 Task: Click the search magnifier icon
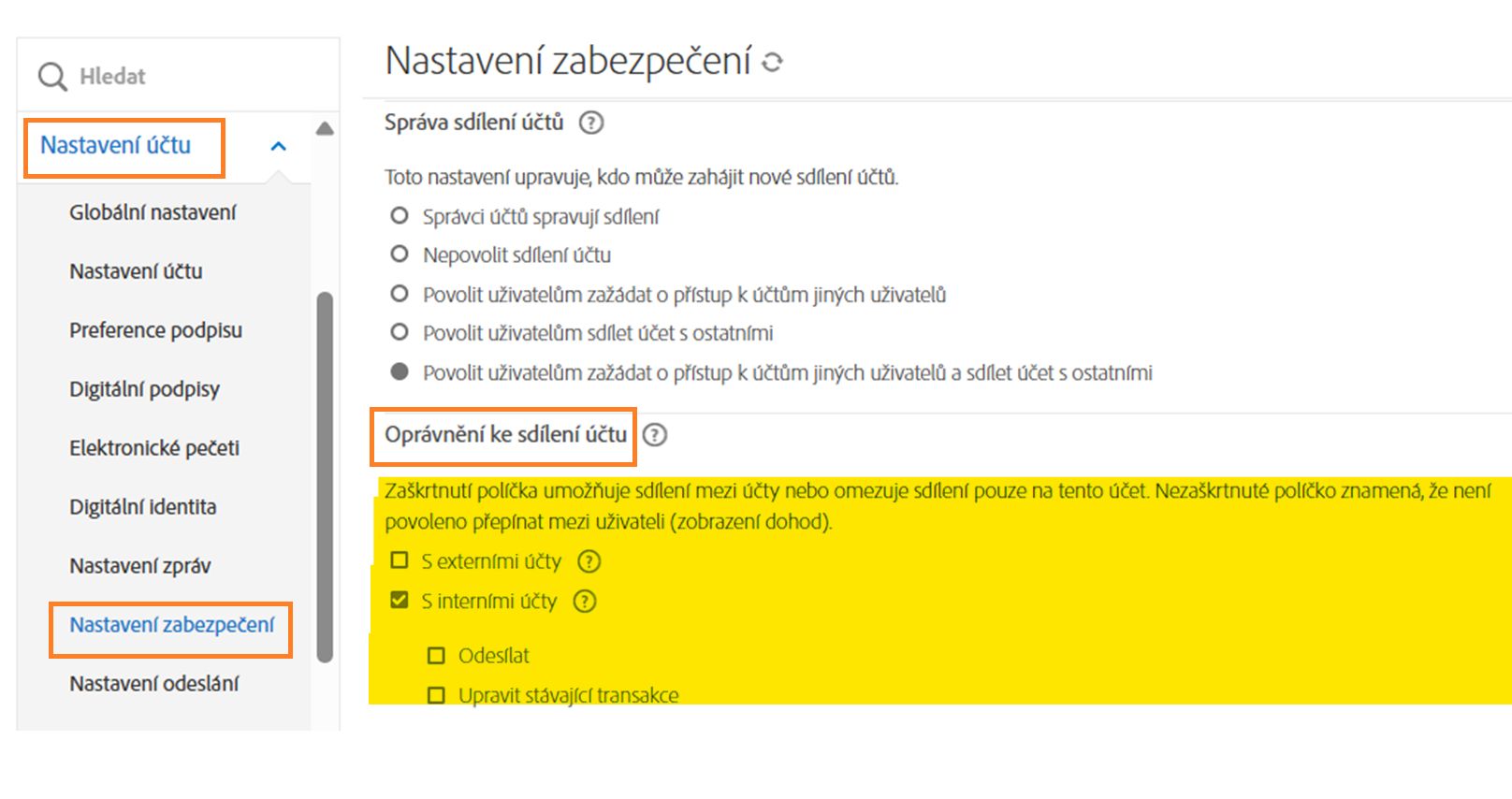point(52,77)
